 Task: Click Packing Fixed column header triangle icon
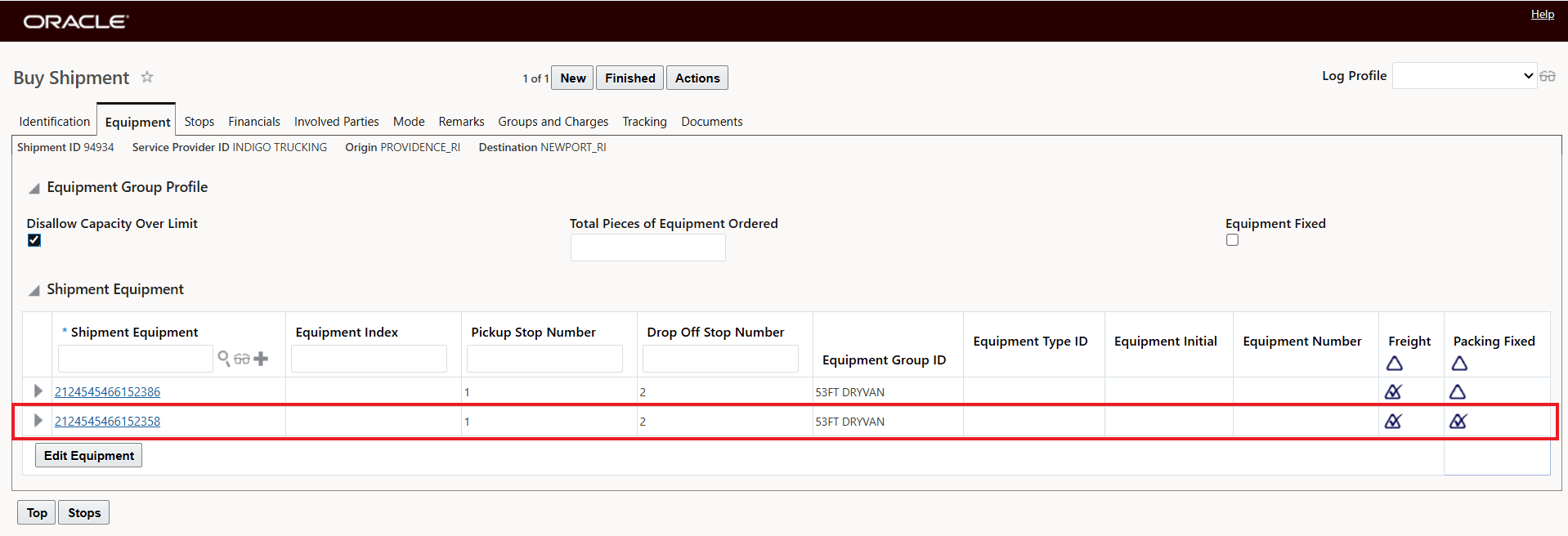click(x=1459, y=364)
